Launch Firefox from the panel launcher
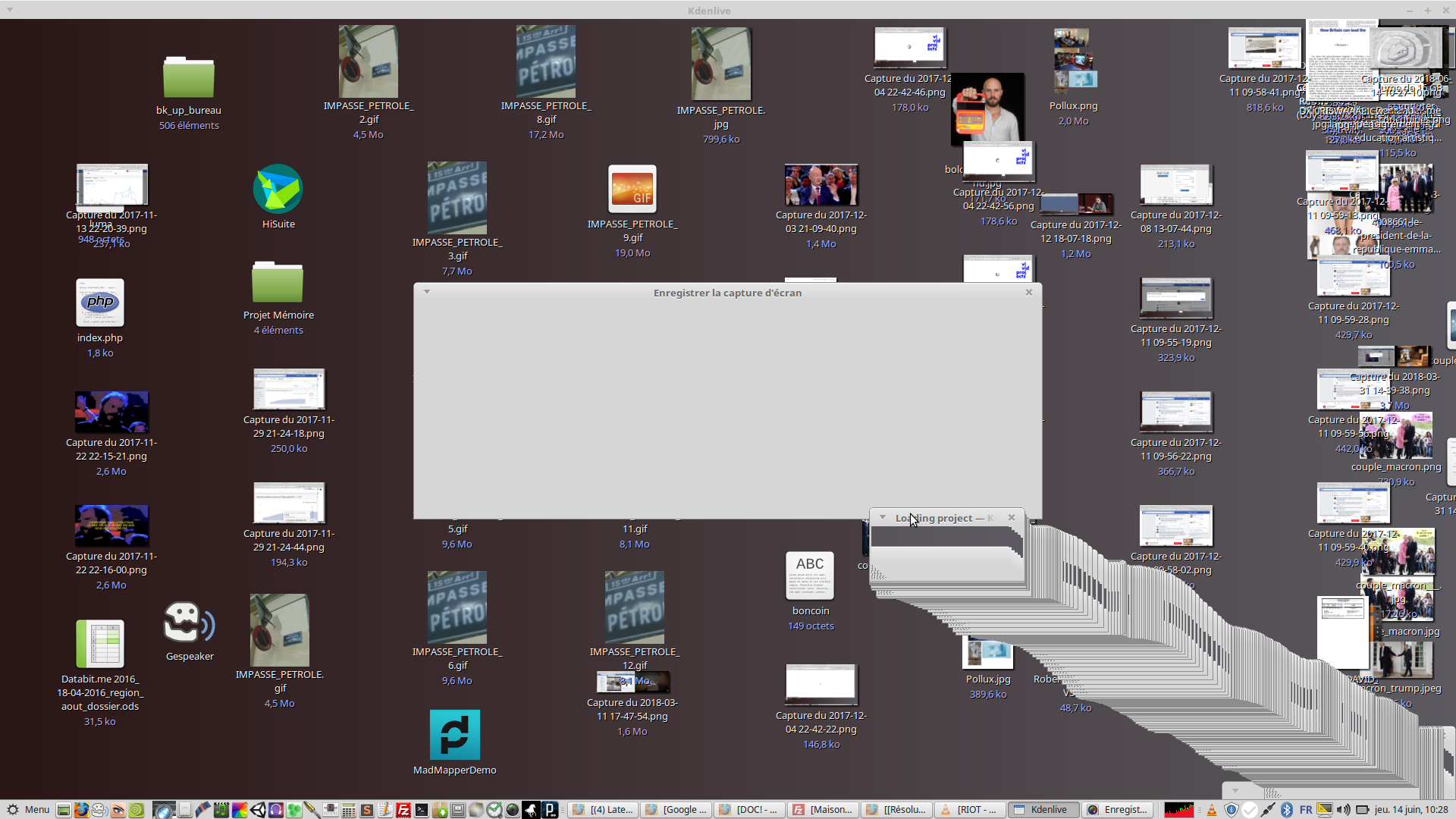Image resolution: width=1456 pixels, height=819 pixels. click(x=81, y=810)
